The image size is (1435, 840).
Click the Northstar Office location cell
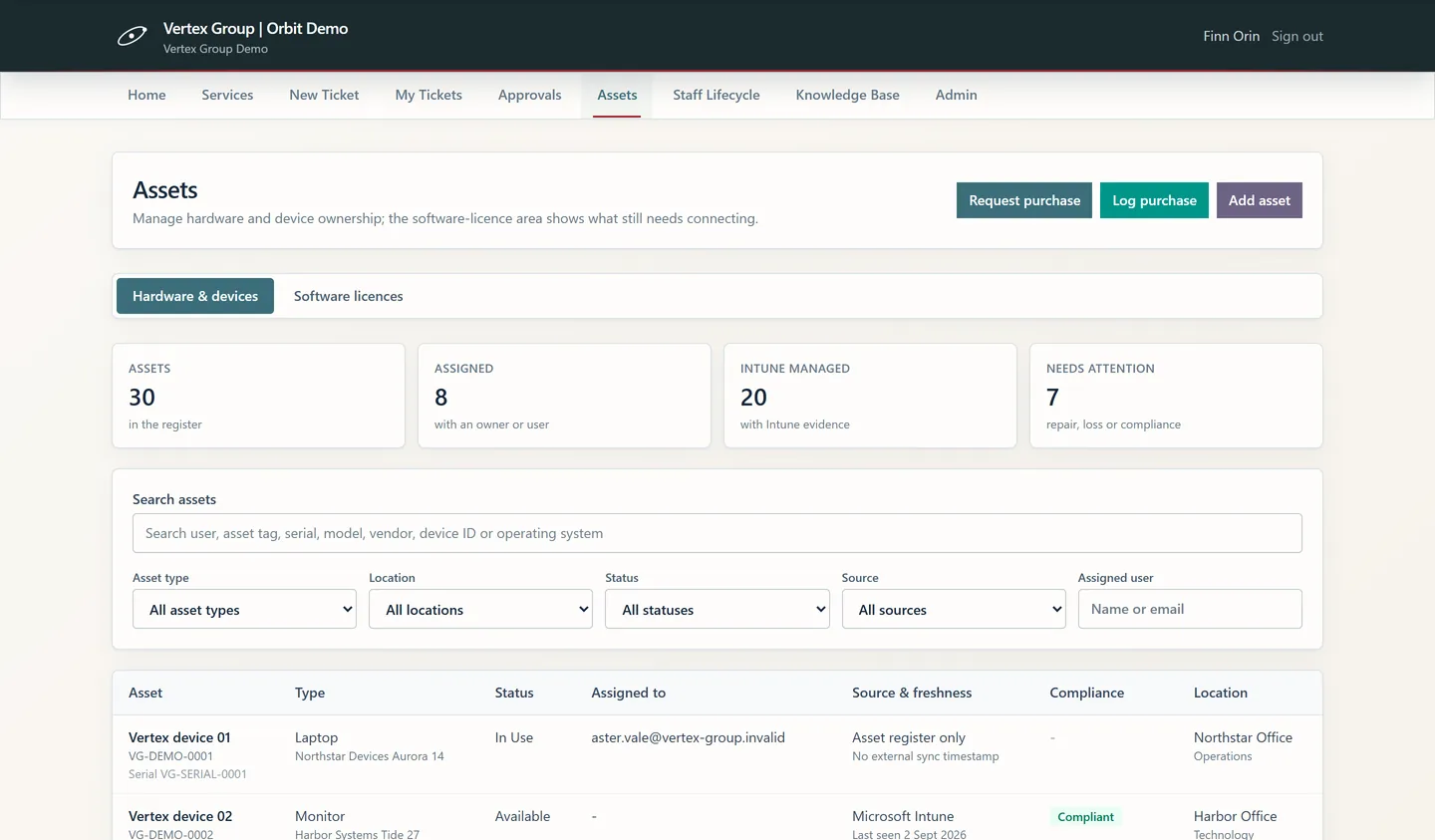coord(1243,737)
